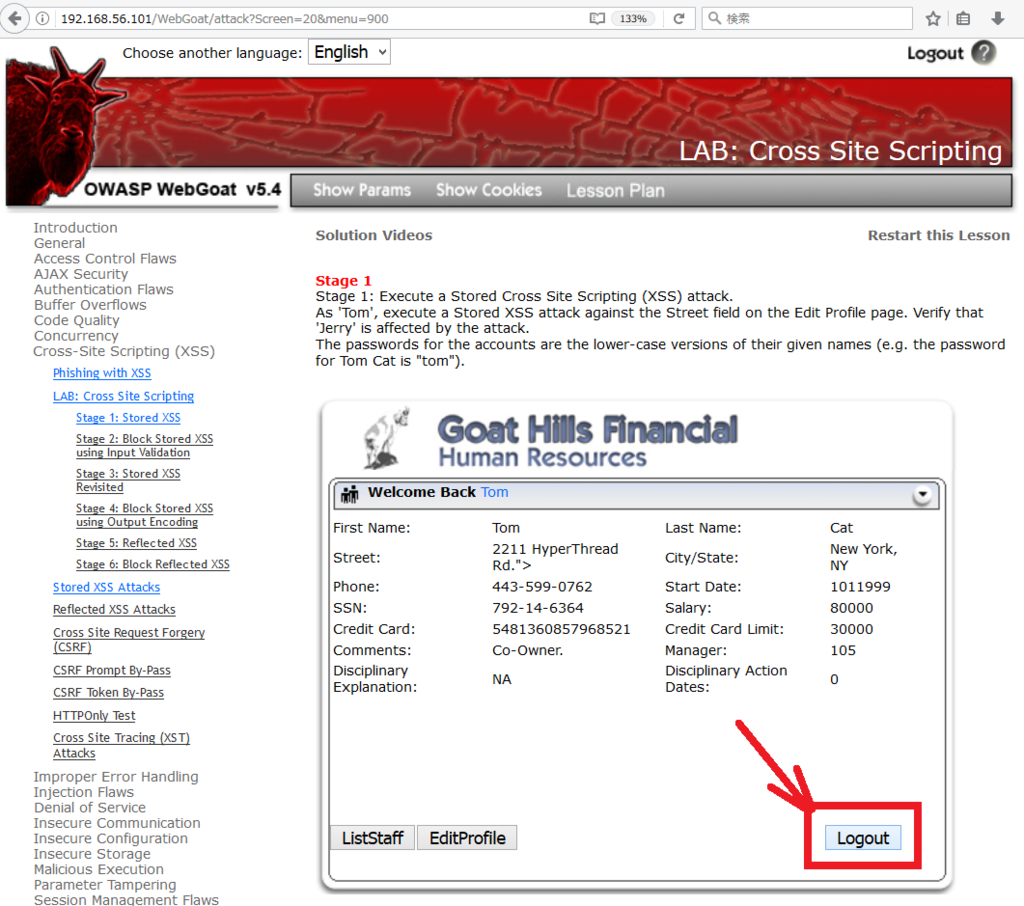Expand Insecure Storage category
The height and width of the screenshot is (906, 1024).
[92, 854]
